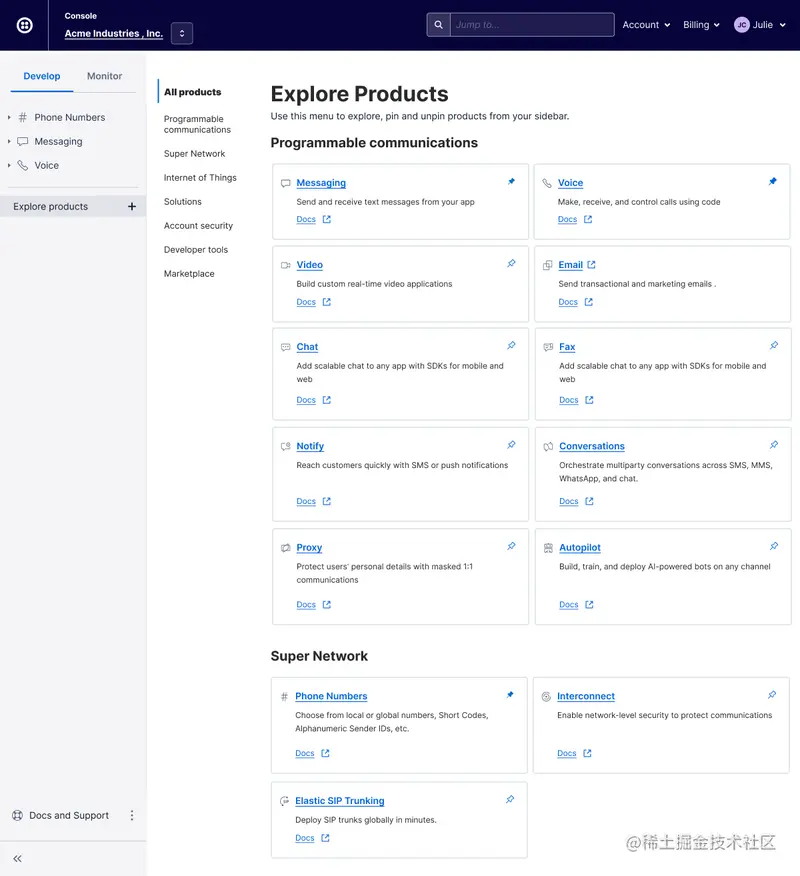
Task: Open the Billing dropdown menu
Action: tap(701, 25)
